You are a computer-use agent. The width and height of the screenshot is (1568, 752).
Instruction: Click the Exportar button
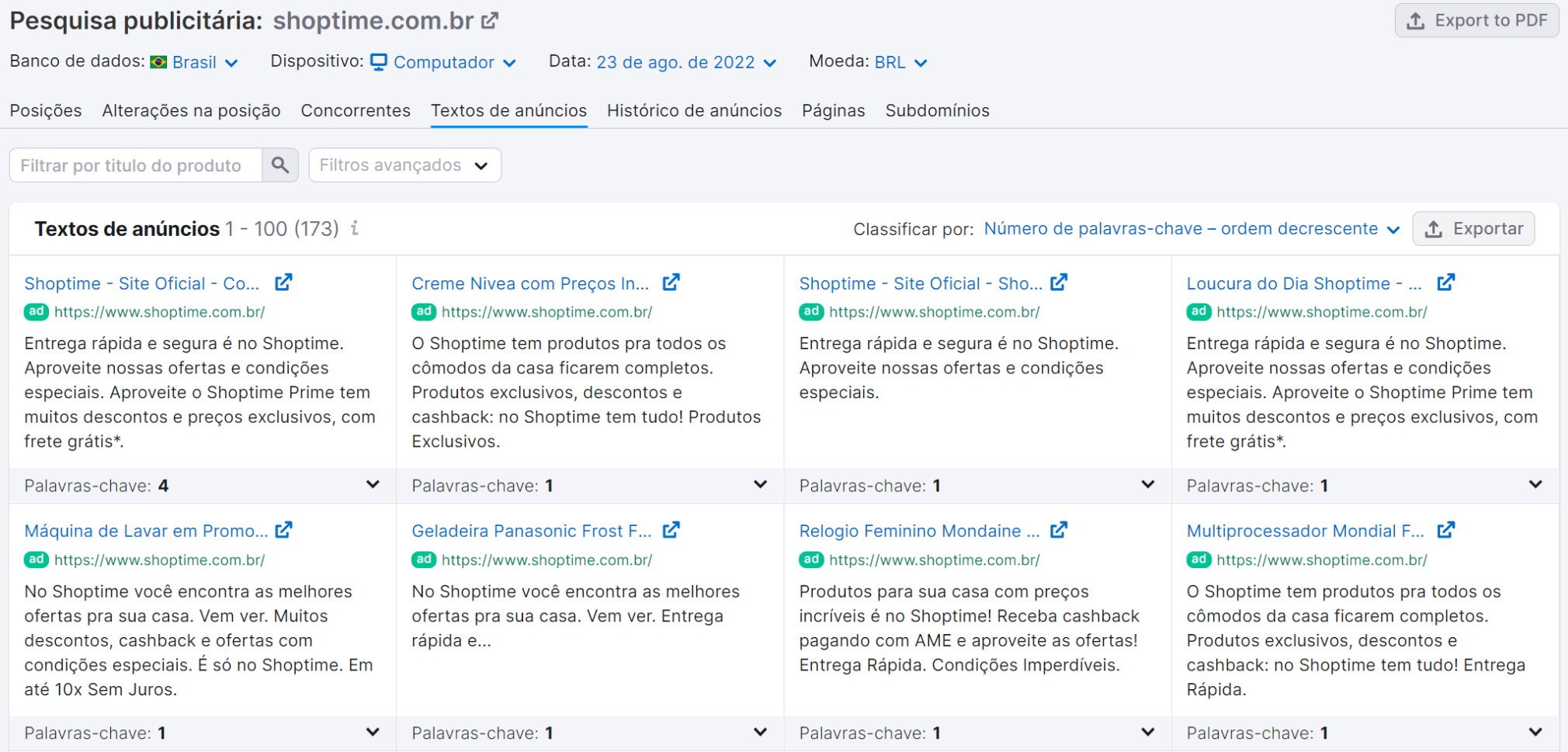(1473, 229)
